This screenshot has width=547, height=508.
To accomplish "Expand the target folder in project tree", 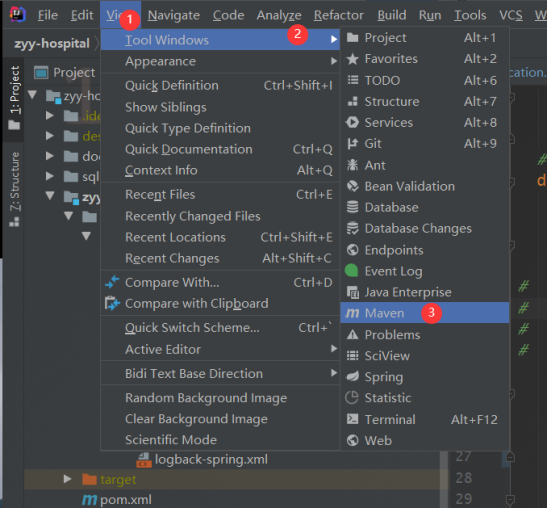I will point(67,479).
